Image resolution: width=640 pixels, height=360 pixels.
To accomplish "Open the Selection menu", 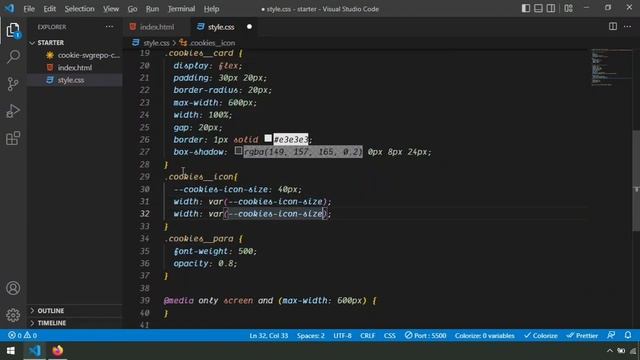I will click(x=79, y=9).
